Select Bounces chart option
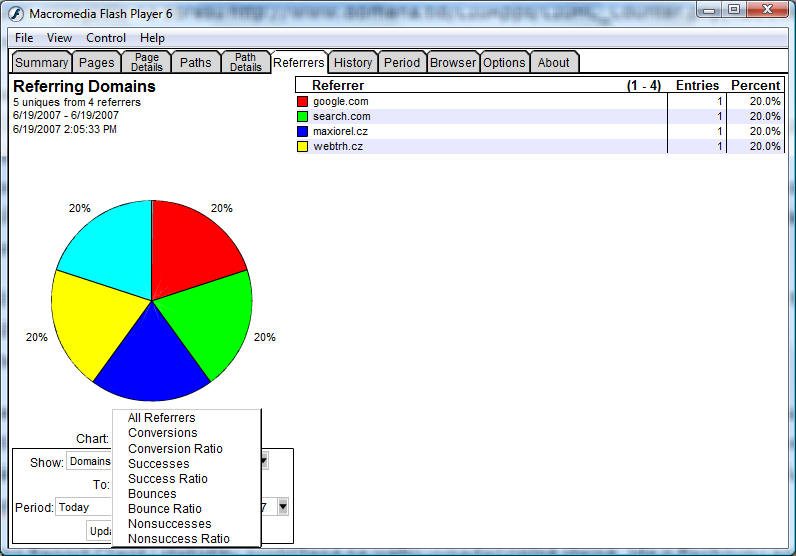This screenshot has height=556, width=796. (152, 494)
